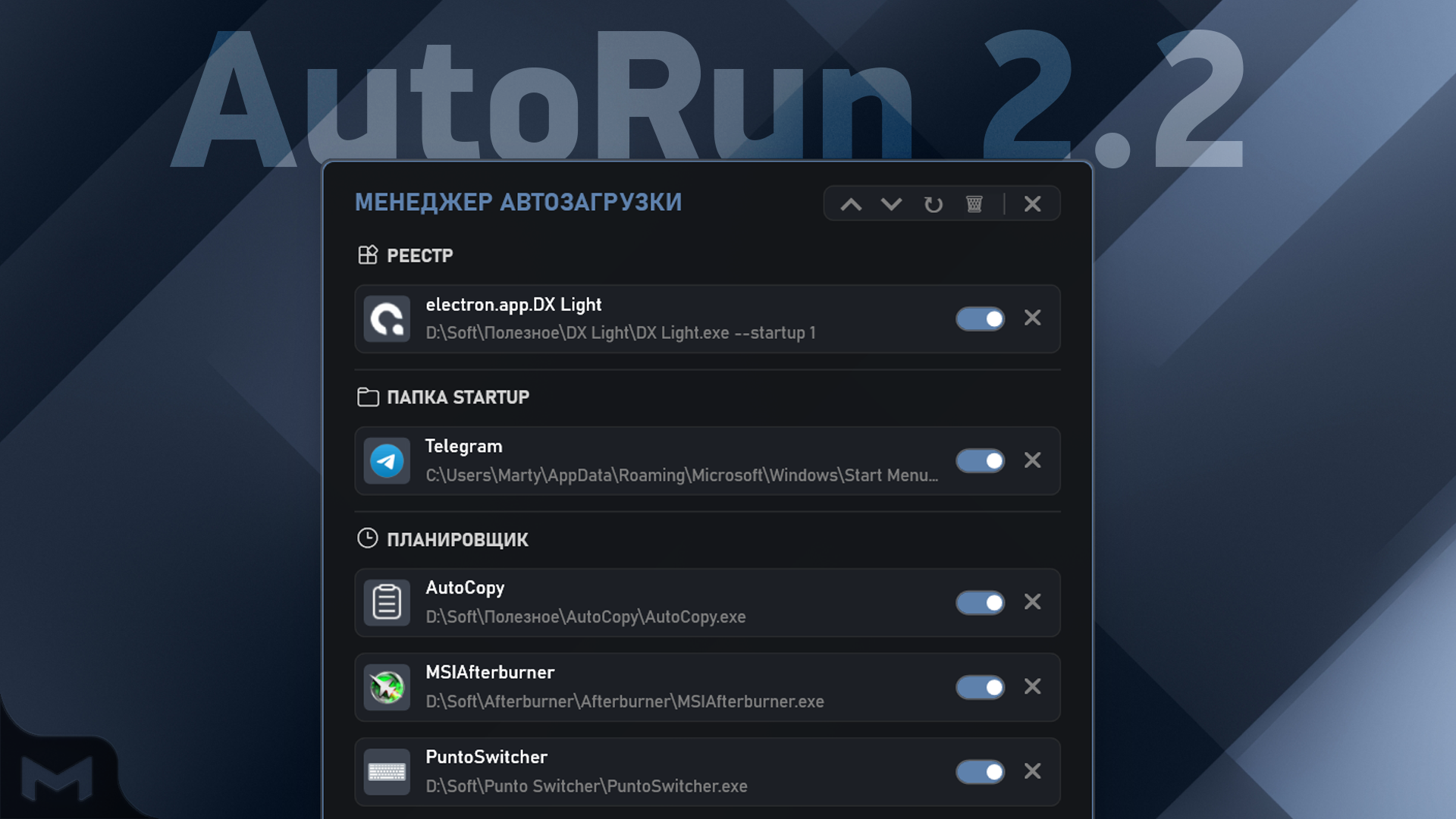This screenshot has height=819, width=1456.
Task: Click the Telegram app icon
Action: (387, 461)
